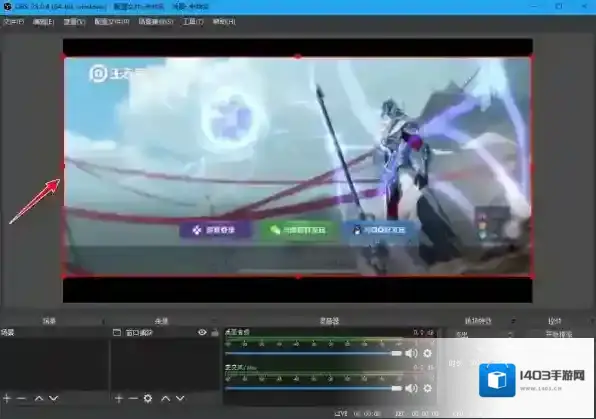Hide the 窗口捕获 source using its eye icon
The height and width of the screenshot is (419, 596).
(x=202, y=332)
